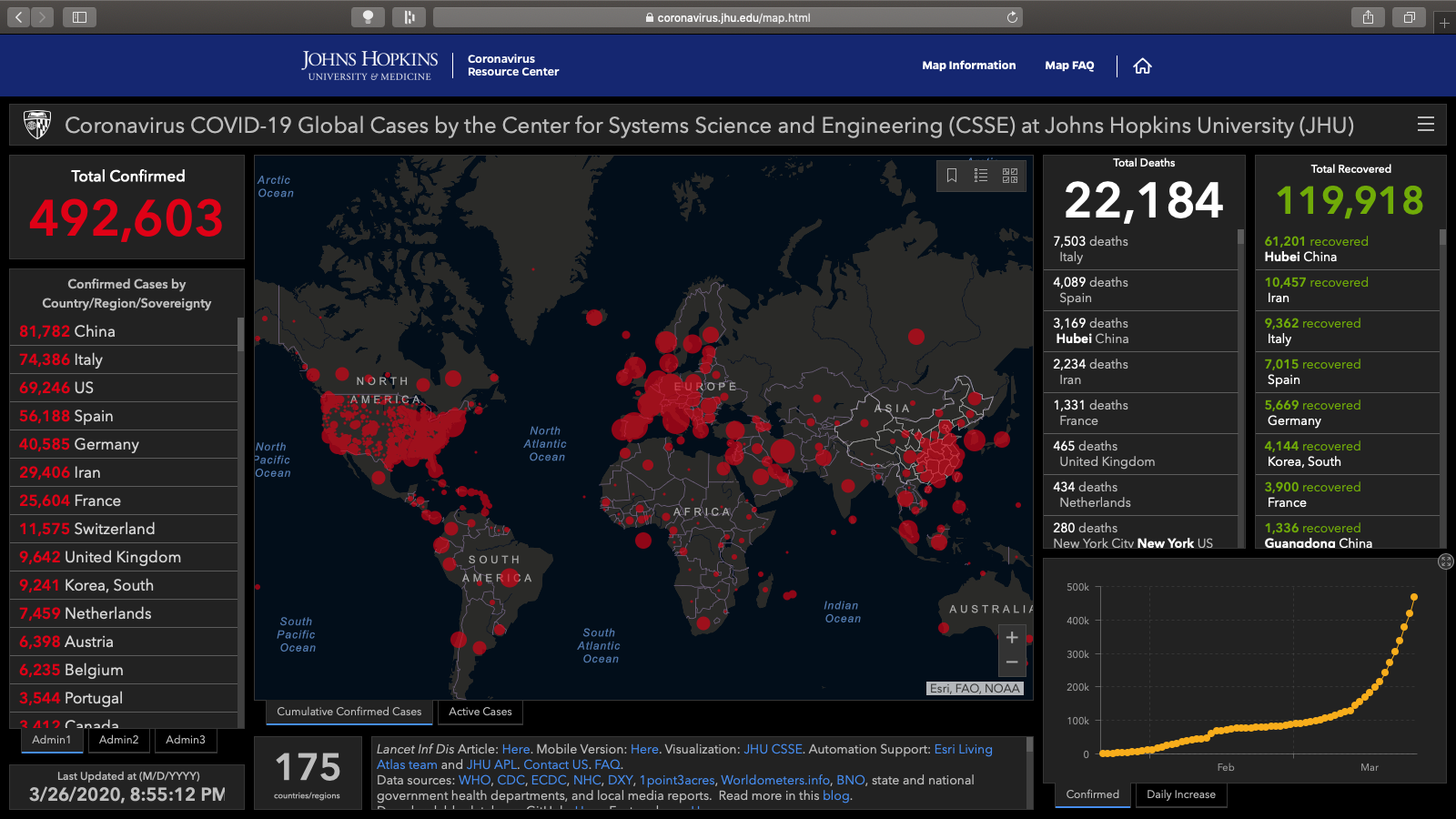Select the Admin3 tab

[x=186, y=740]
